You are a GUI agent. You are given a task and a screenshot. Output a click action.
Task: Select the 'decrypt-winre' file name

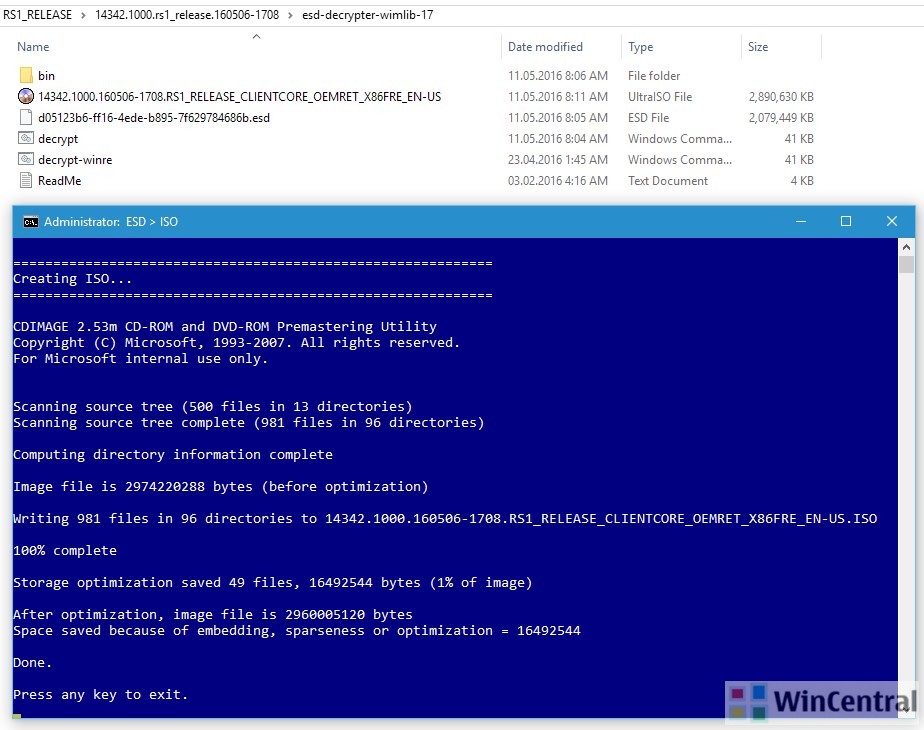[75, 160]
